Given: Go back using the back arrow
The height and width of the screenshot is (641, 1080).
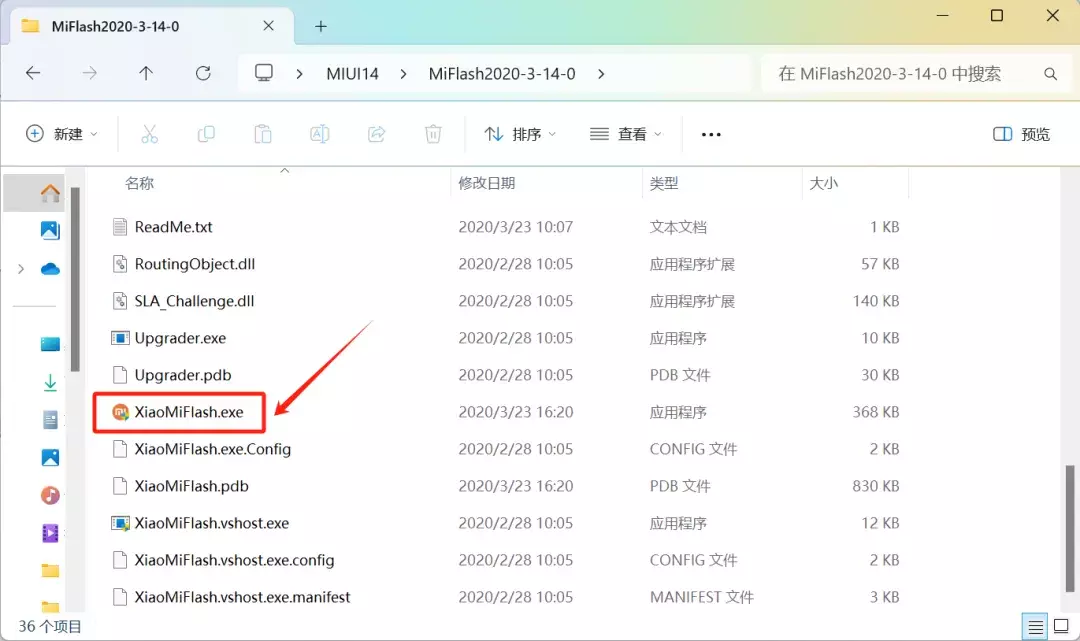Looking at the screenshot, I should click(x=33, y=73).
